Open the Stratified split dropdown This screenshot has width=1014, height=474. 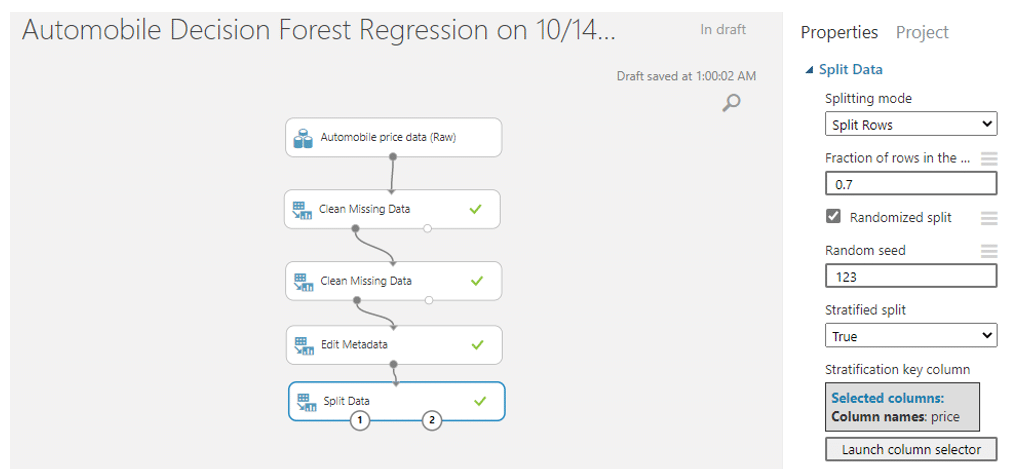(x=911, y=336)
